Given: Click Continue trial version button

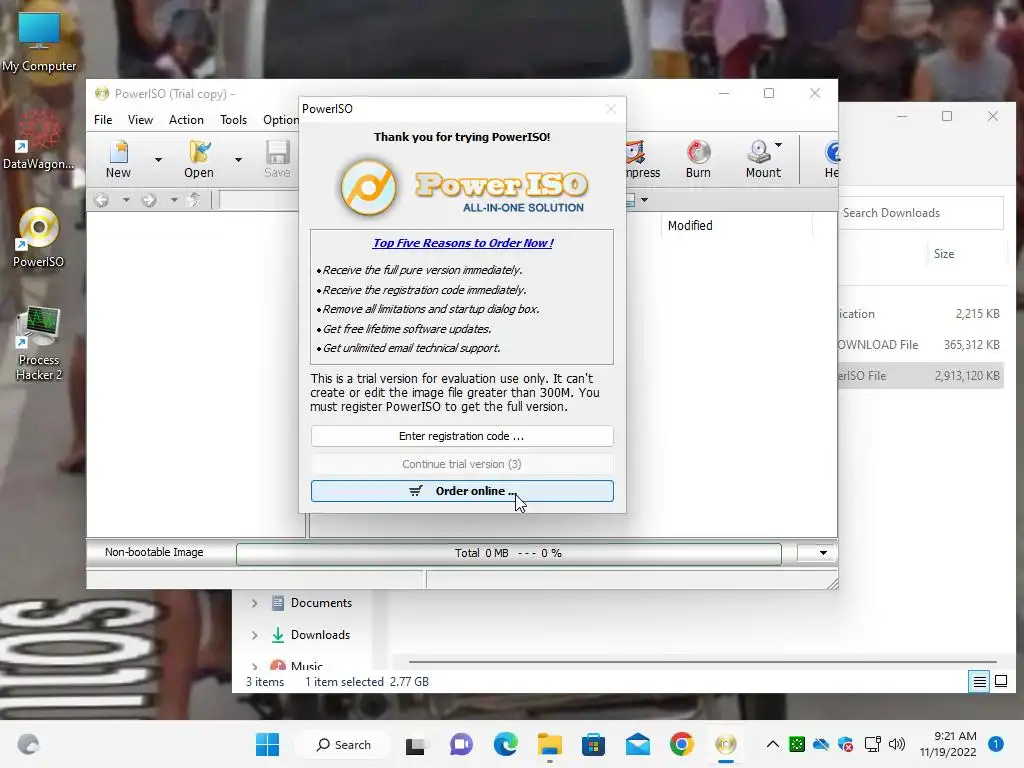Looking at the screenshot, I should coord(462,464).
